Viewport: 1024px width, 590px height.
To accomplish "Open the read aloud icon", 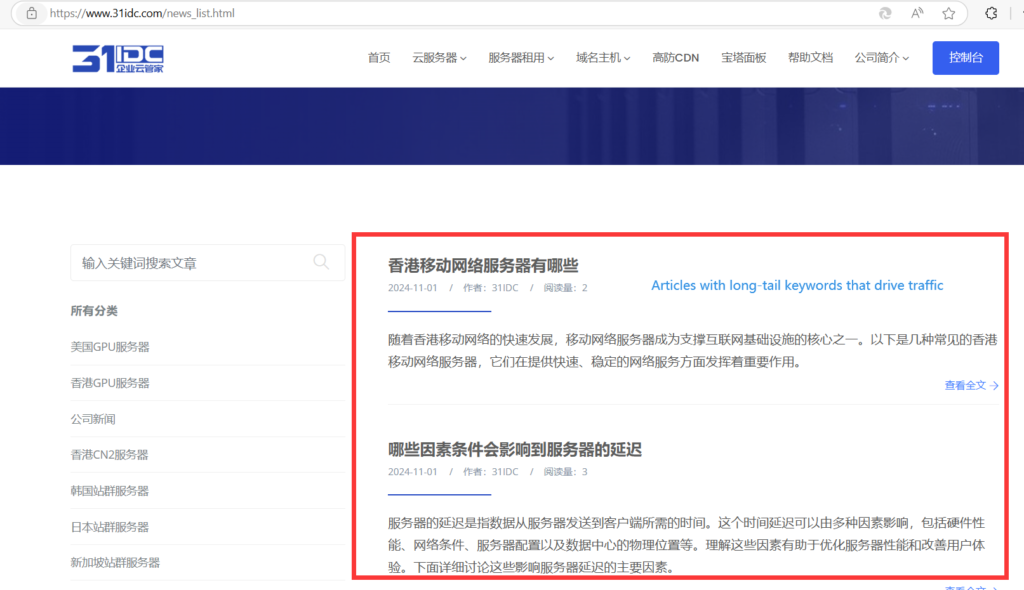I will point(917,13).
